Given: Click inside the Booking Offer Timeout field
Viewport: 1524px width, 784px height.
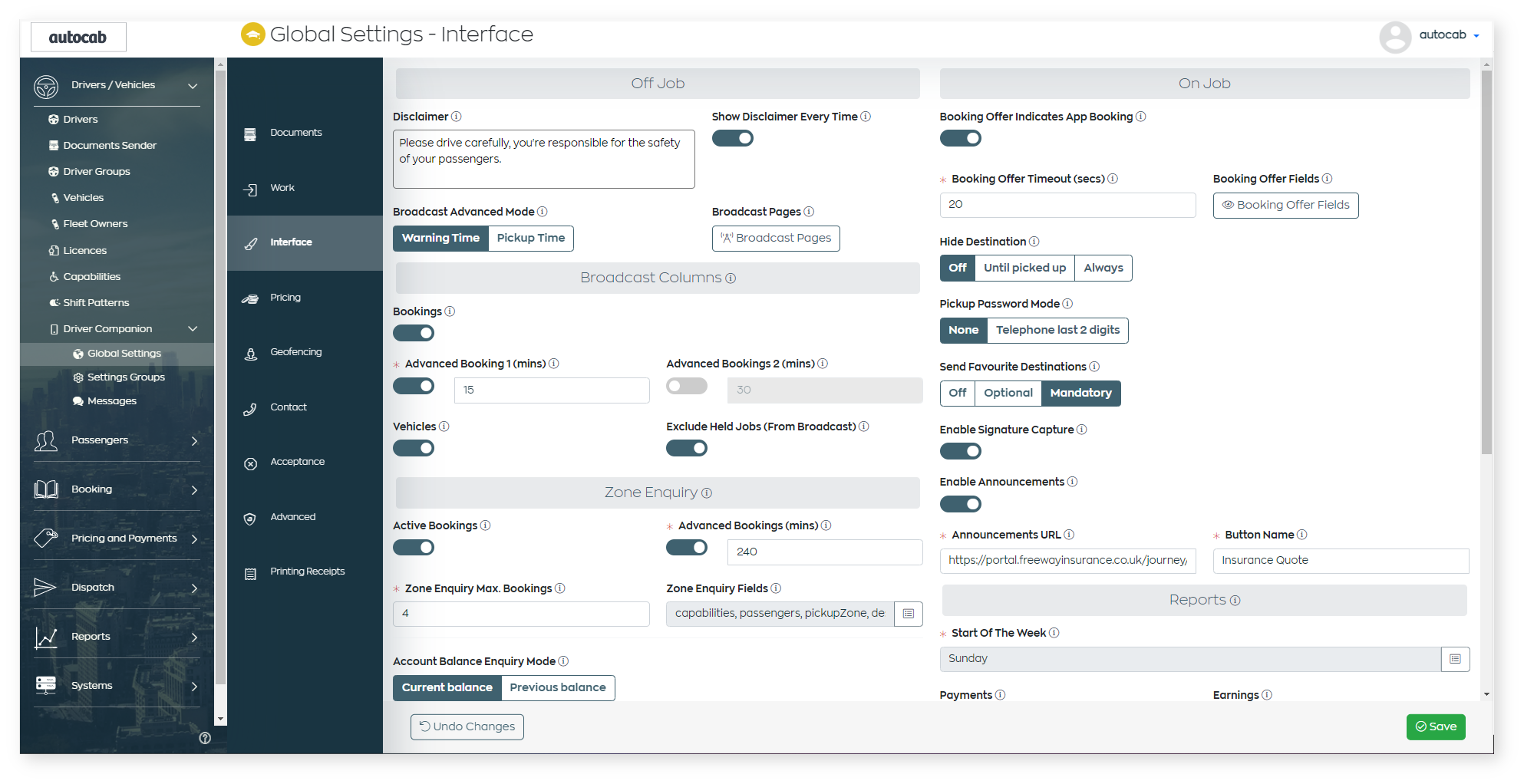Looking at the screenshot, I should tap(1067, 205).
